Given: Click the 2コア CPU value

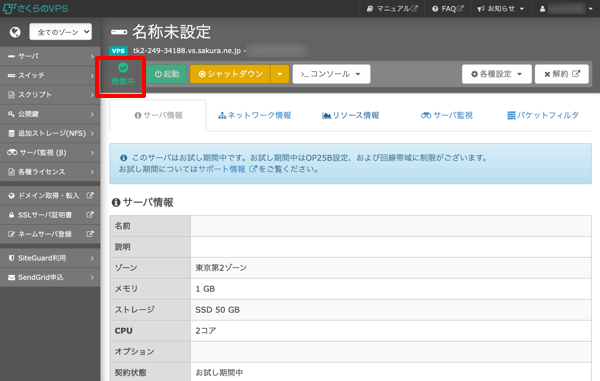Looking at the screenshot, I should [205, 331].
